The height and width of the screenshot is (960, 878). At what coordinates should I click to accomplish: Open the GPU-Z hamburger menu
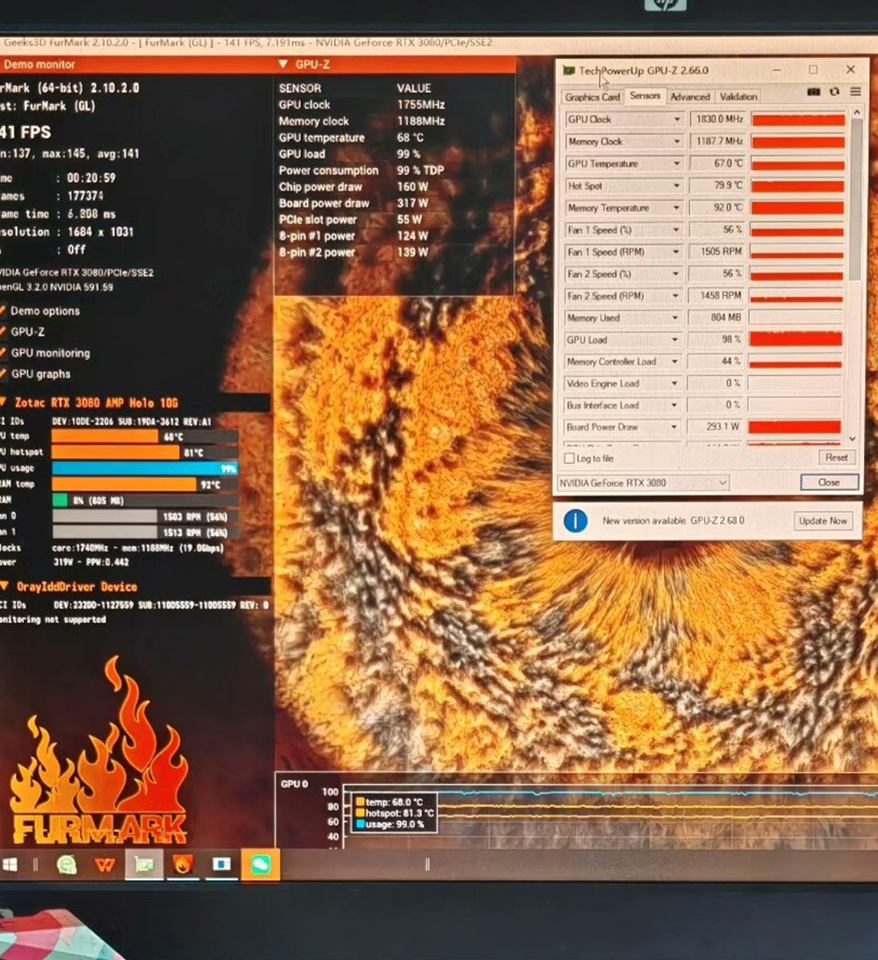coord(855,92)
